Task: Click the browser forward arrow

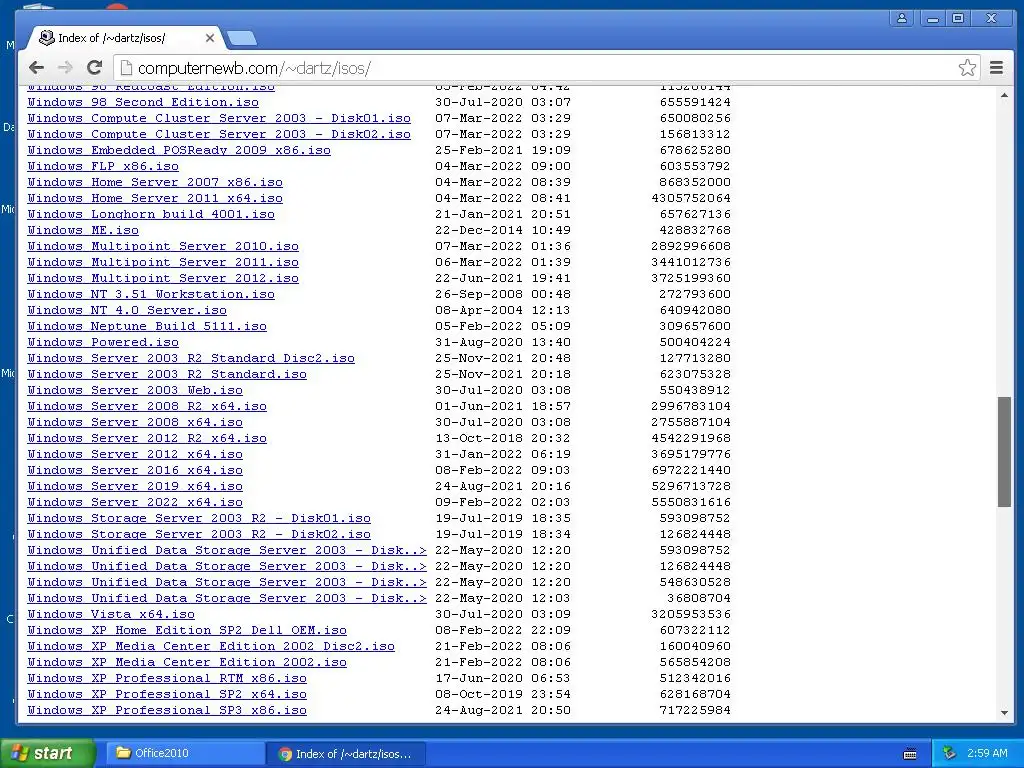Action: [x=65, y=67]
